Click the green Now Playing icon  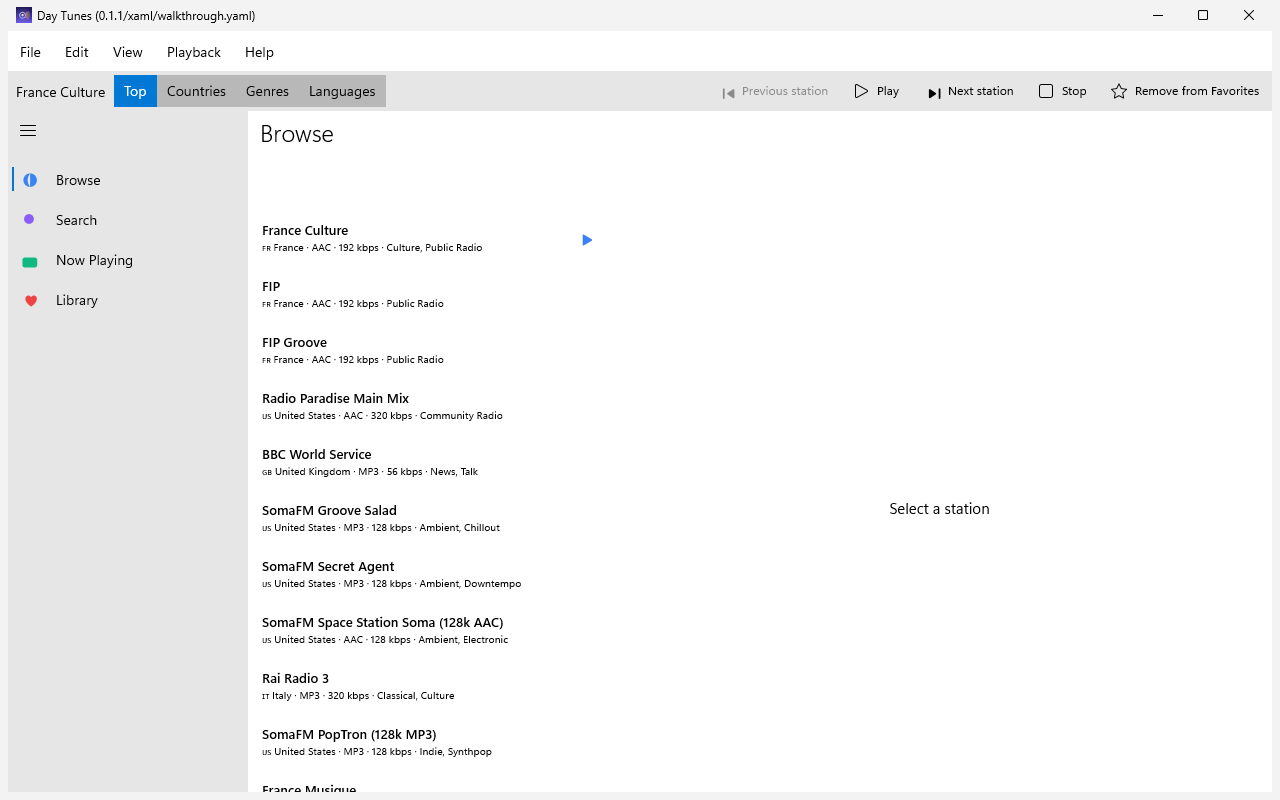coord(30,262)
